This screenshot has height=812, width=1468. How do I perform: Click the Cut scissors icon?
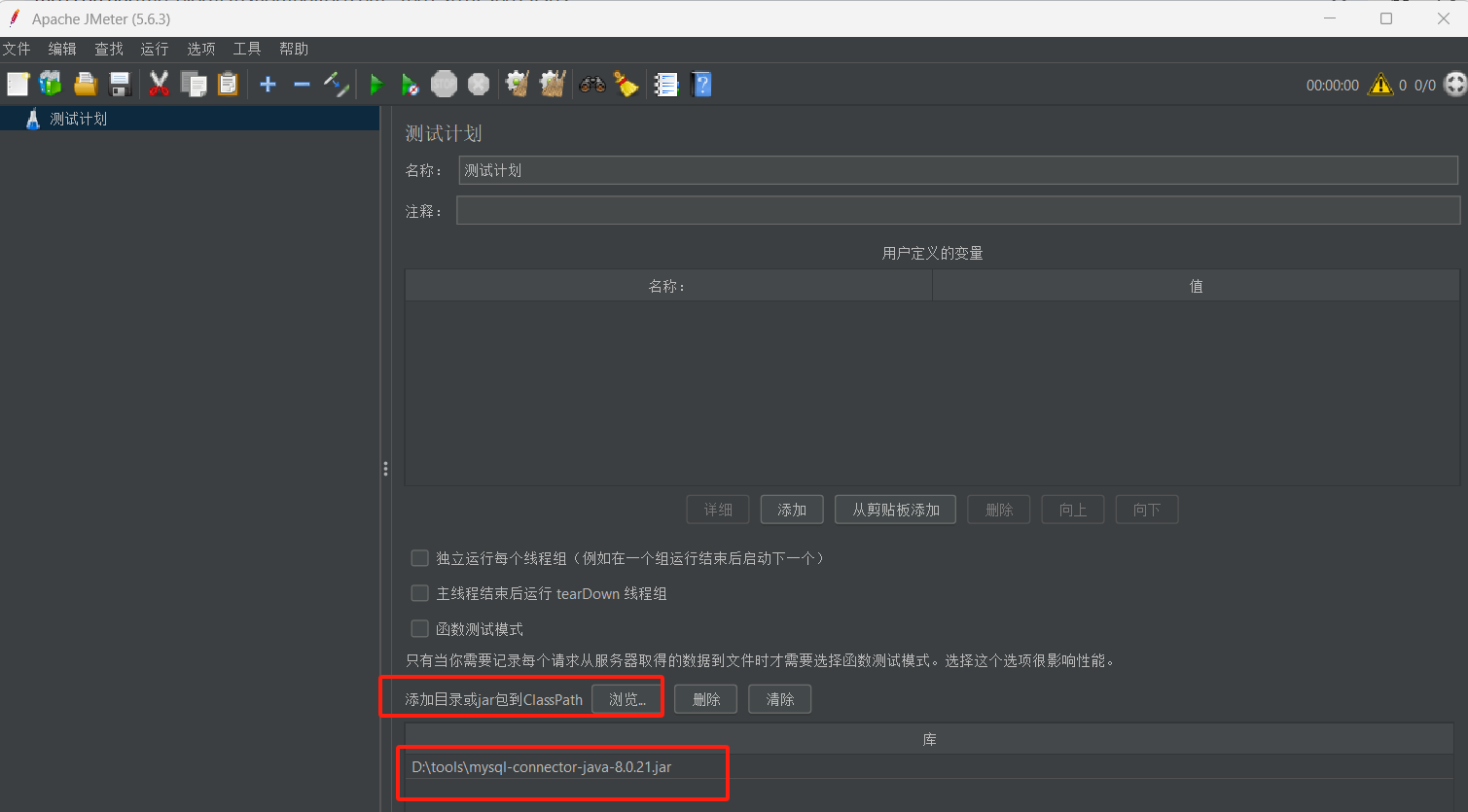coord(159,85)
